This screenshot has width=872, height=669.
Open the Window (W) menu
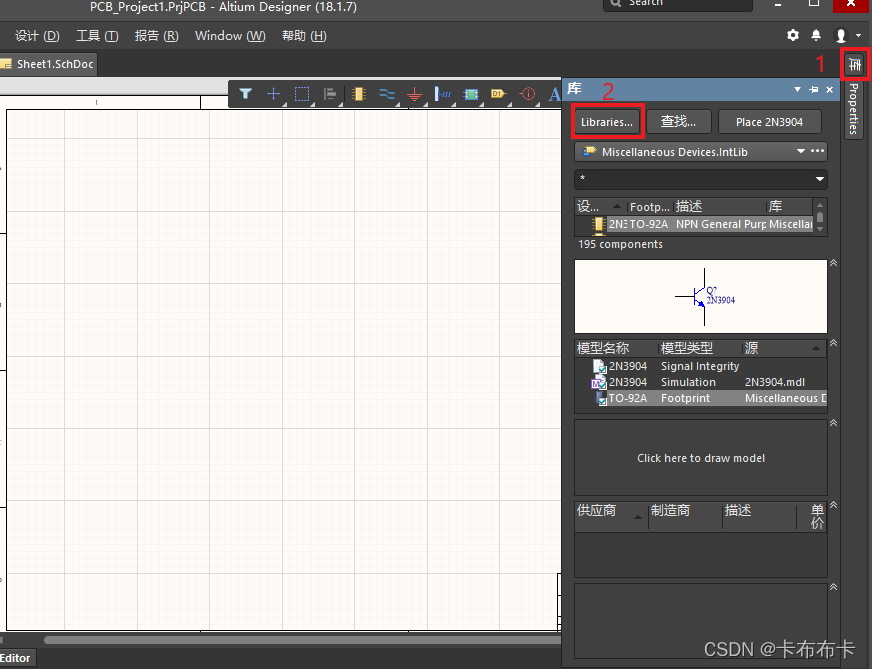(230, 36)
